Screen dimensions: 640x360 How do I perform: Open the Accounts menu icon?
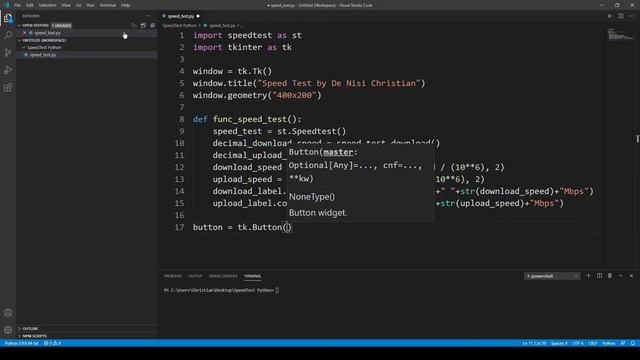click(x=8, y=313)
